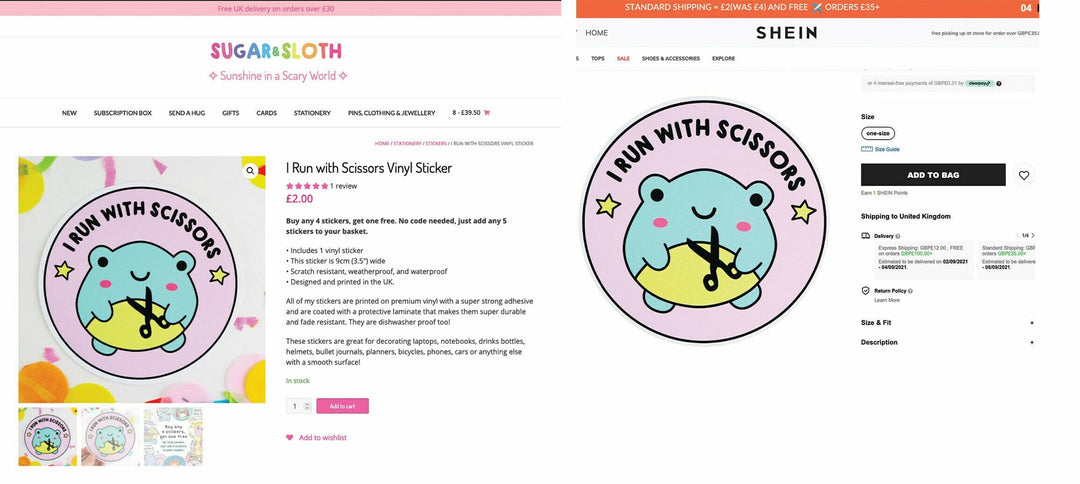Expand the Description section
1080x484 pixels.
tap(948, 342)
